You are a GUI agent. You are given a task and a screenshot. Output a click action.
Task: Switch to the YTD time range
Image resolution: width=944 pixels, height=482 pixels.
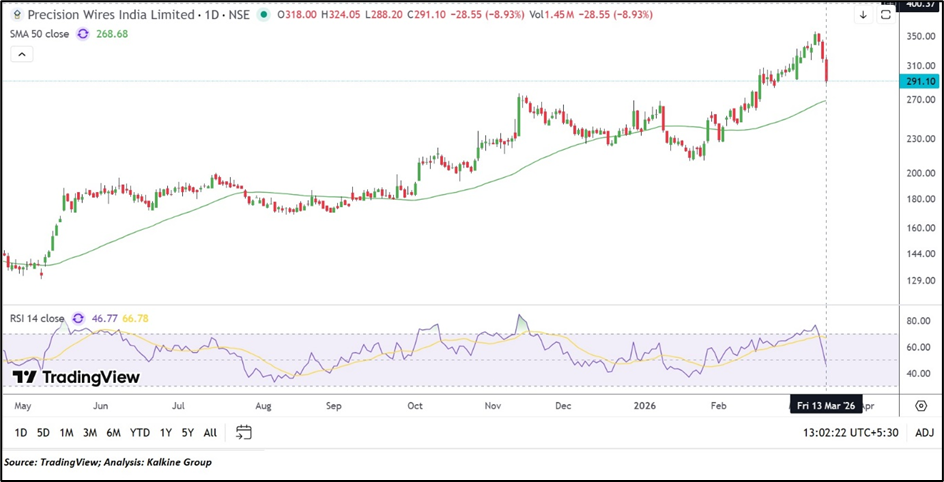click(140, 433)
